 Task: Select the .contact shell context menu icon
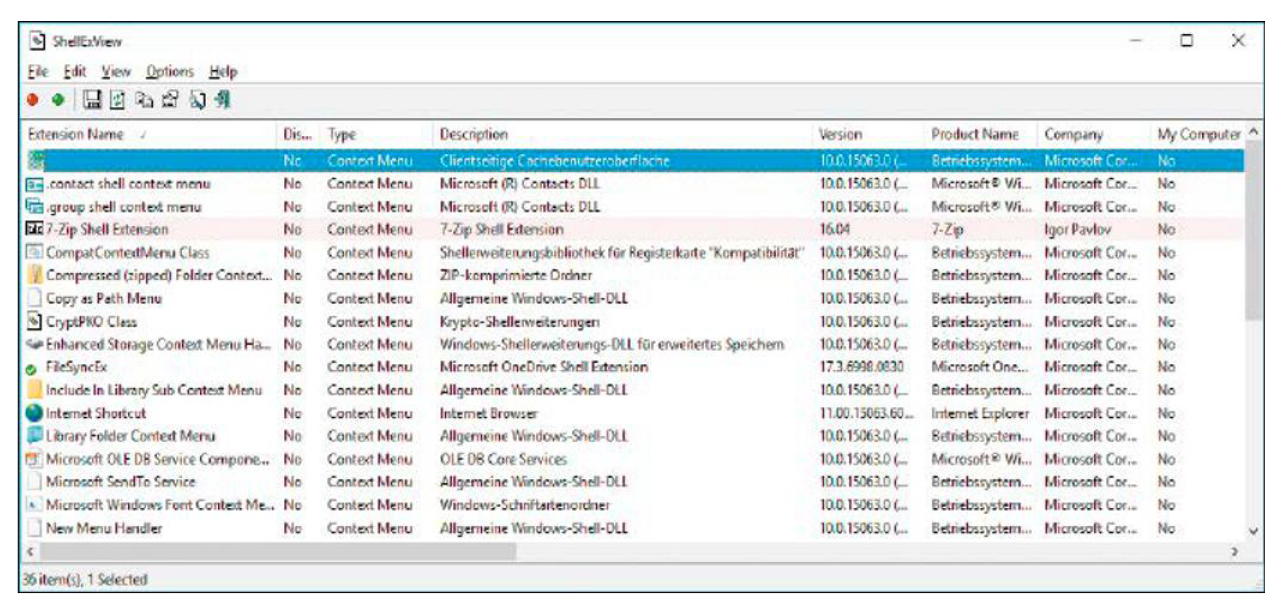(35, 184)
